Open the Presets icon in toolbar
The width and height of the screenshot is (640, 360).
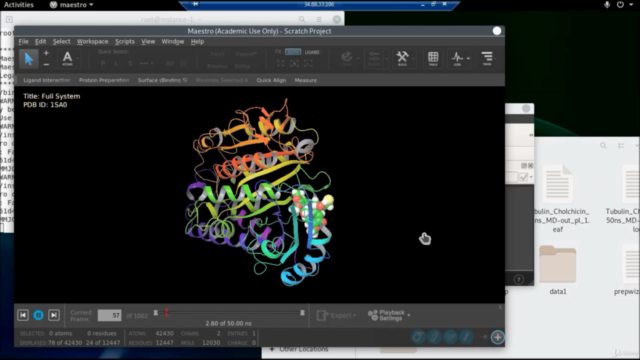[x=374, y=58]
